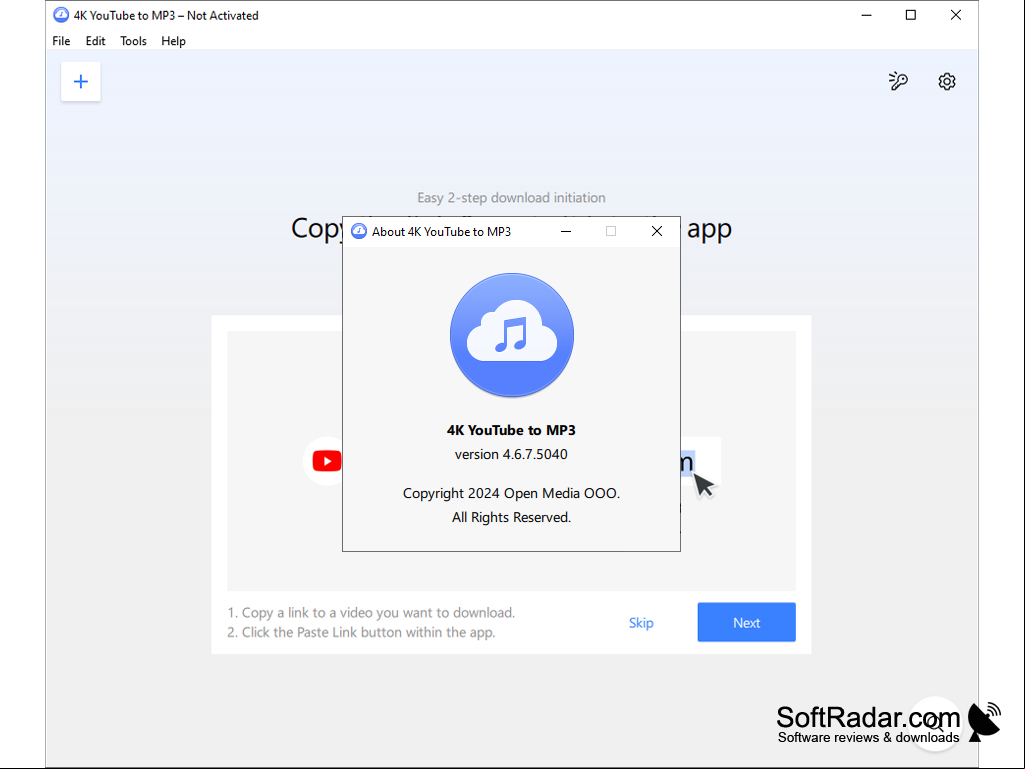1025x769 pixels.
Task: Open the File menu
Action: point(61,41)
